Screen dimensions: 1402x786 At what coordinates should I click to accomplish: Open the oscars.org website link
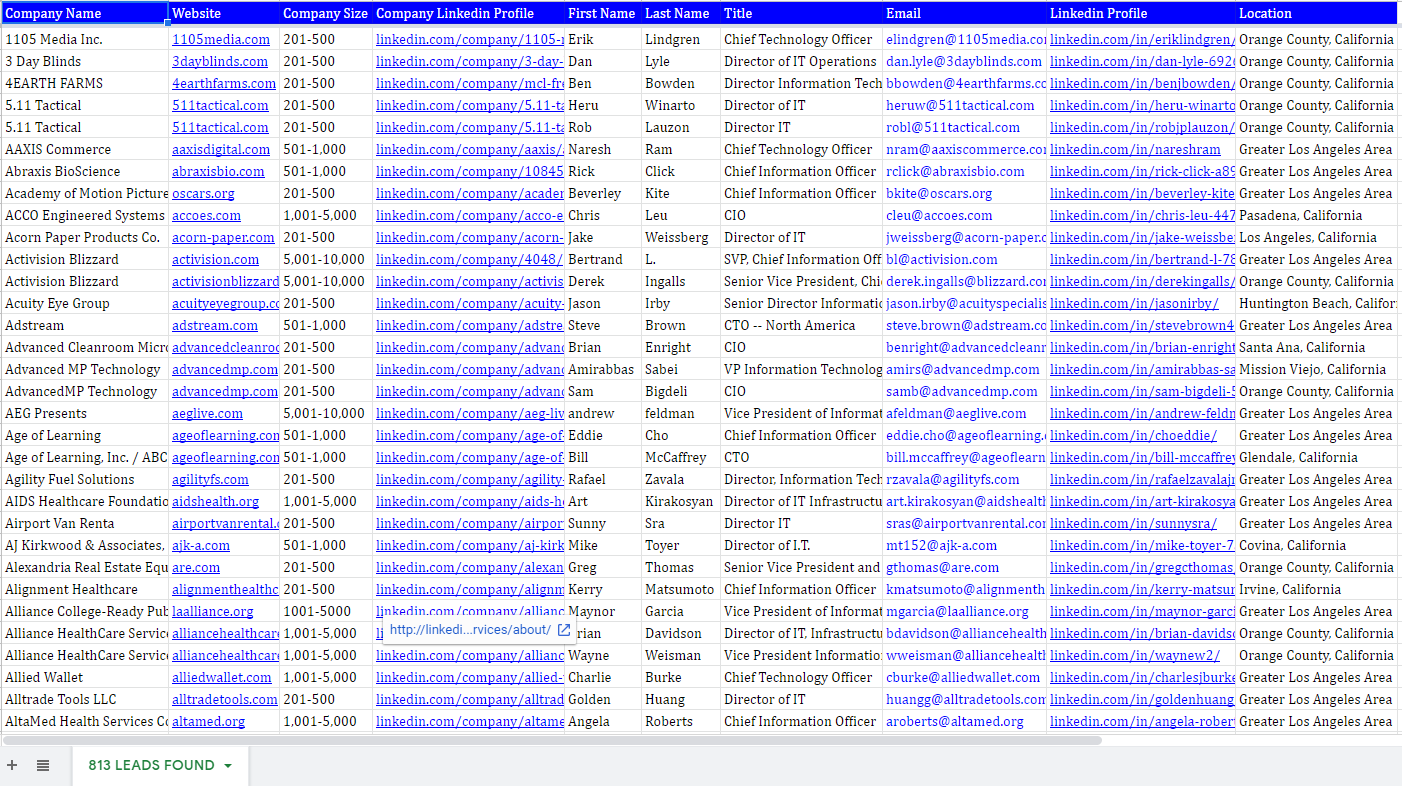coord(203,194)
